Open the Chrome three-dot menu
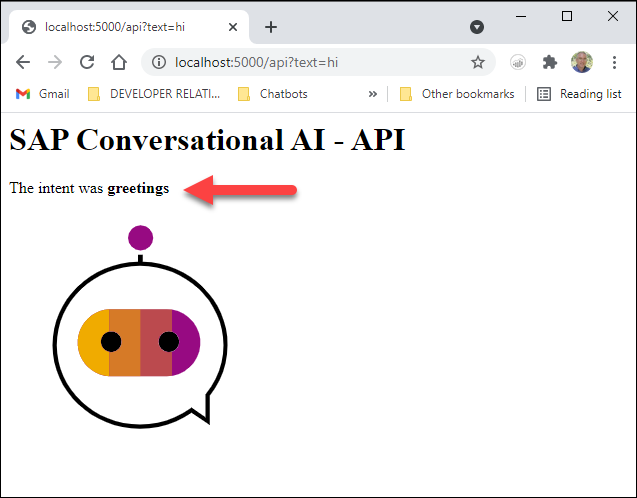Screen dimensions: 637x498 (x=614, y=62)
